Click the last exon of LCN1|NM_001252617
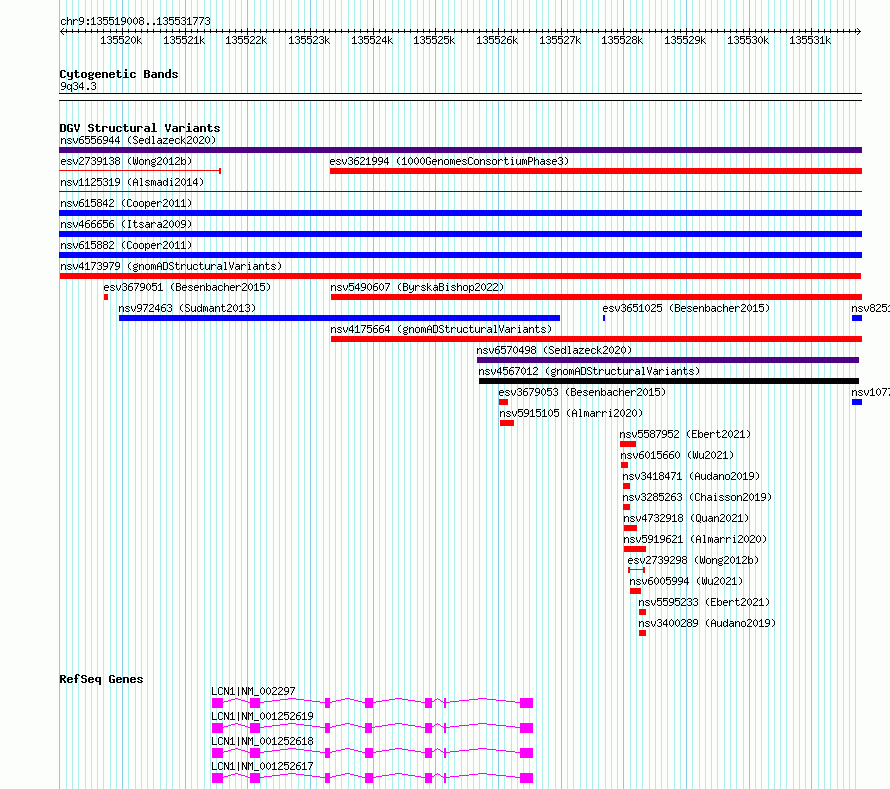890x789 pixels. click(x=527, y=778)
